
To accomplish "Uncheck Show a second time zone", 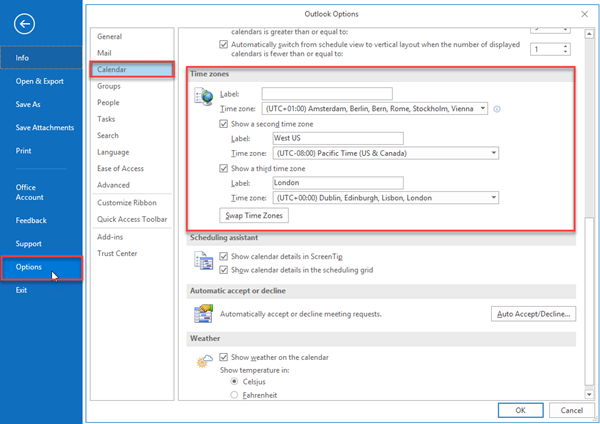I will click(x=223, y=124).
